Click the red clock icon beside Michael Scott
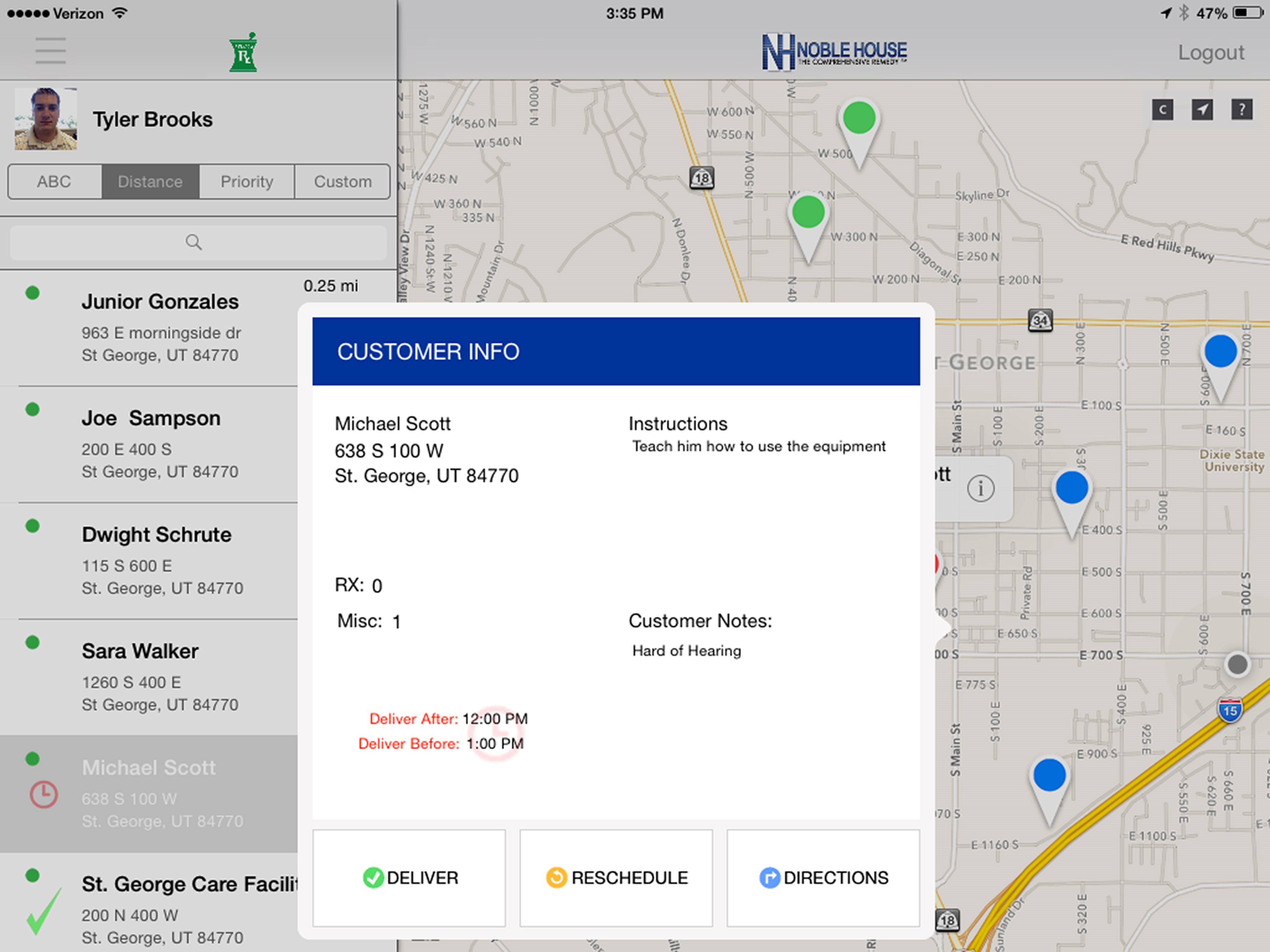The image size is (1270, 952). pyautogui.click(x=44, y=795)
